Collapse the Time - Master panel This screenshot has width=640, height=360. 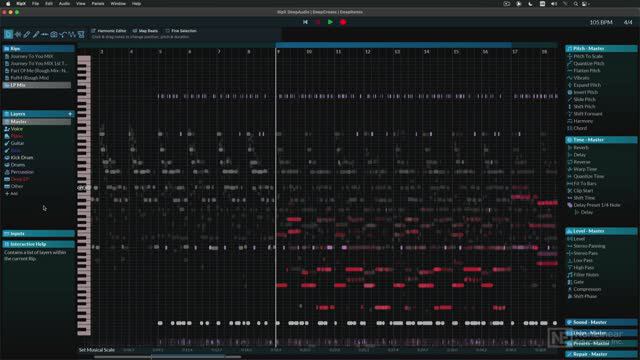pyautogui.click(x=601, y=140)
